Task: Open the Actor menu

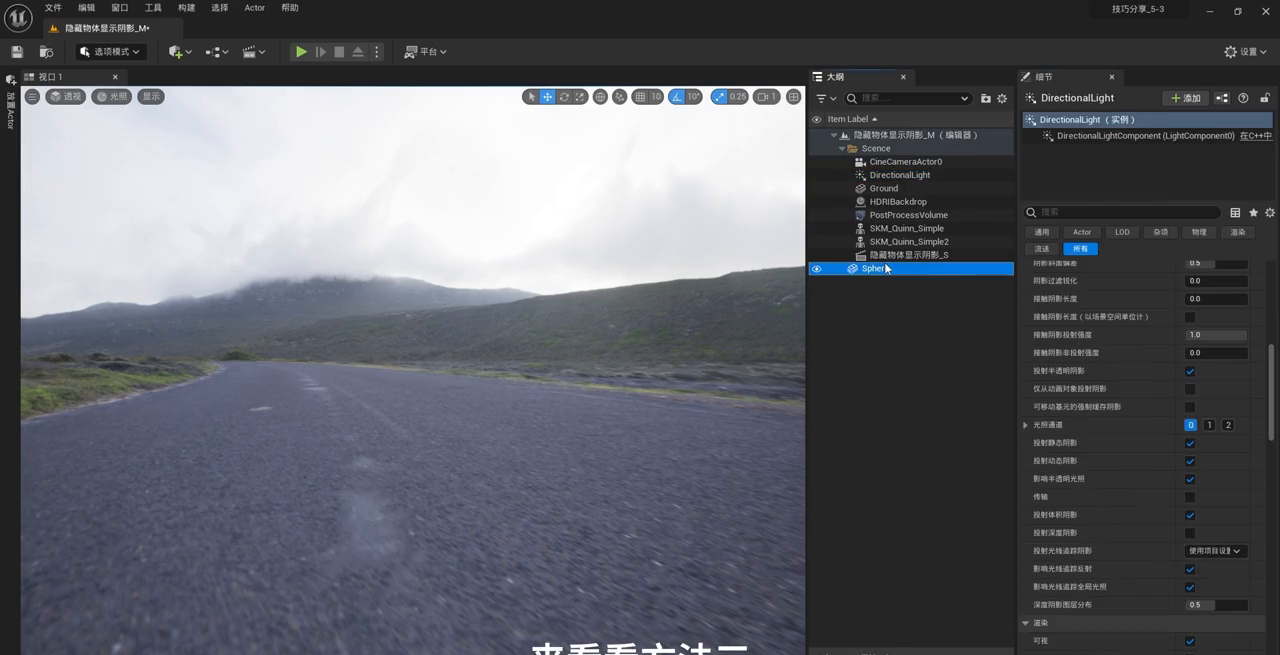Action: point(255,8)
